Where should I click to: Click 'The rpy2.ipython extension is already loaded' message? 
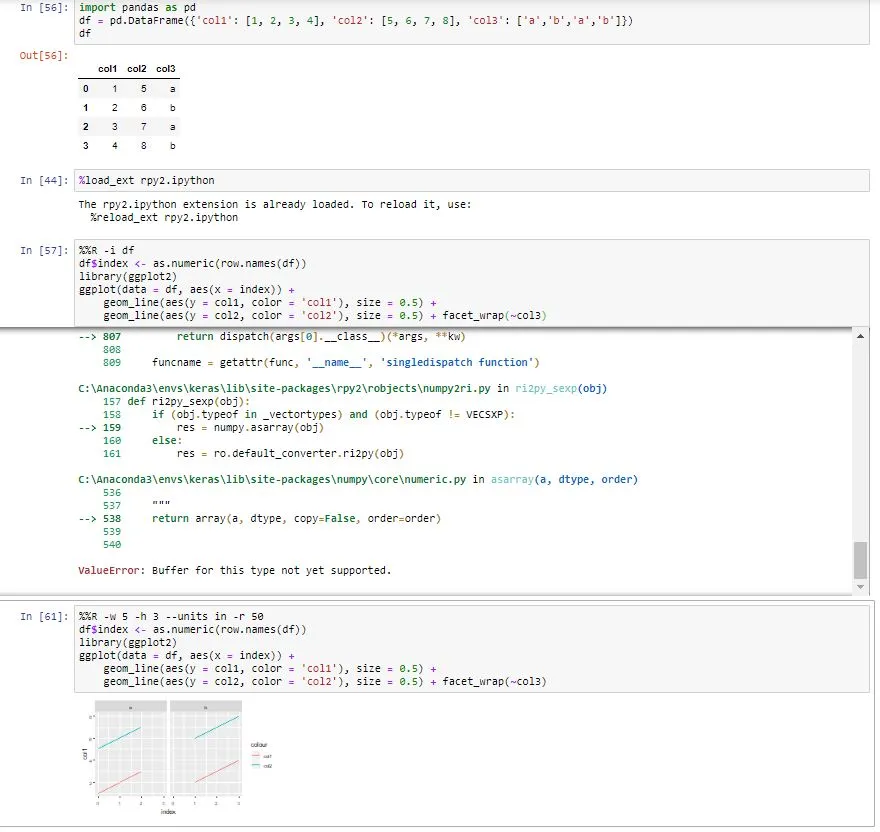pyautogui.click(x=275, y=205)
